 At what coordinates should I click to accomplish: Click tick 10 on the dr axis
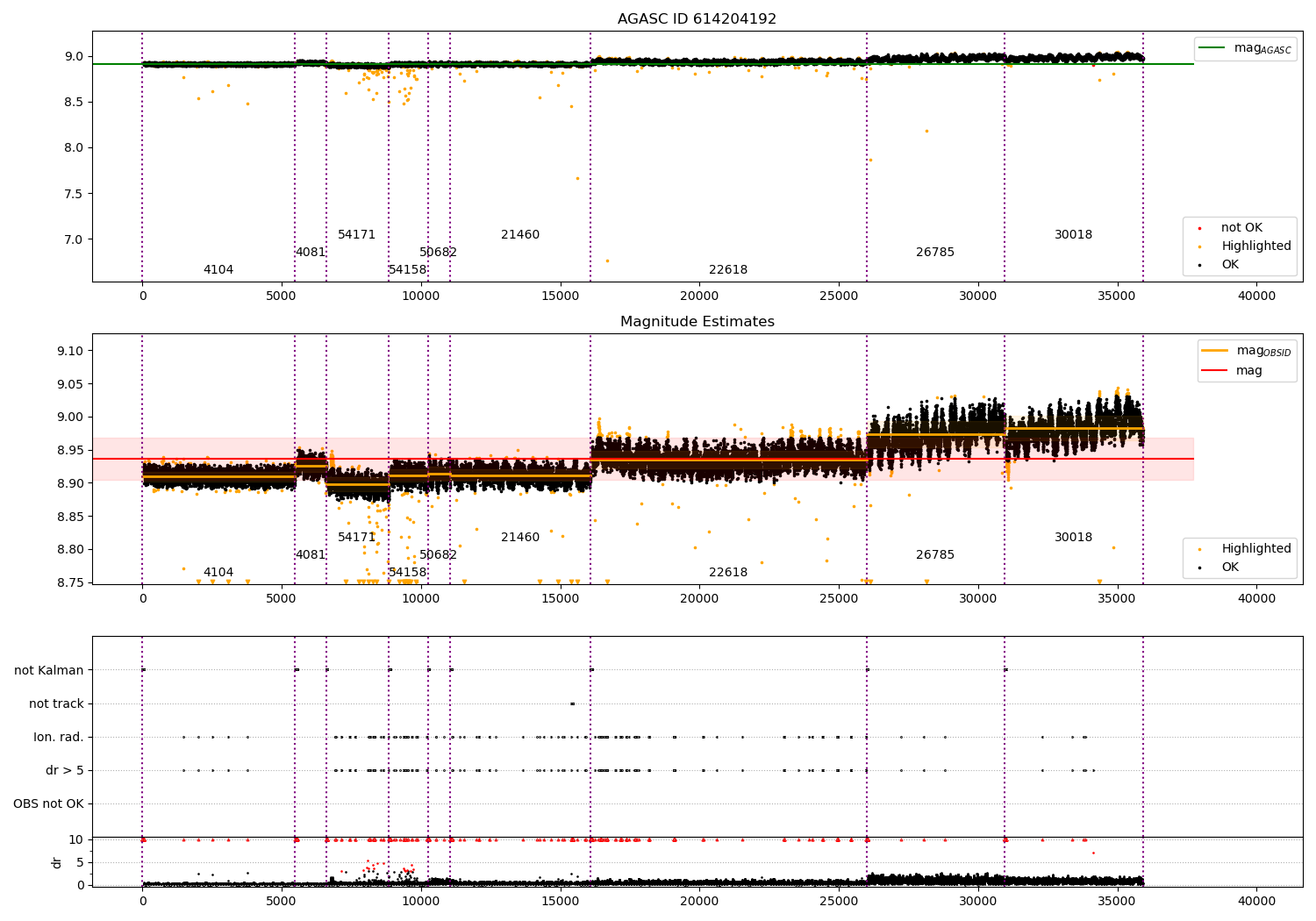click(76, 839)
